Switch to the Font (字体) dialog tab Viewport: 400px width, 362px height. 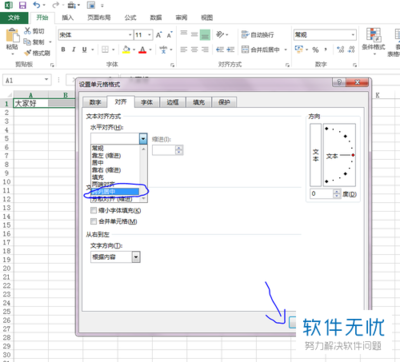[147, 102]
